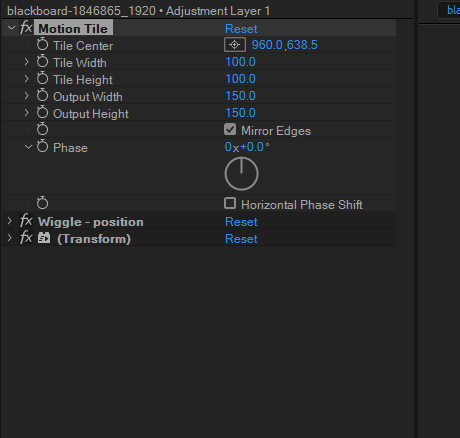Click the blackboard-1846865_1920 Adjustment Layer 1 header

click(x=138, y=11)
